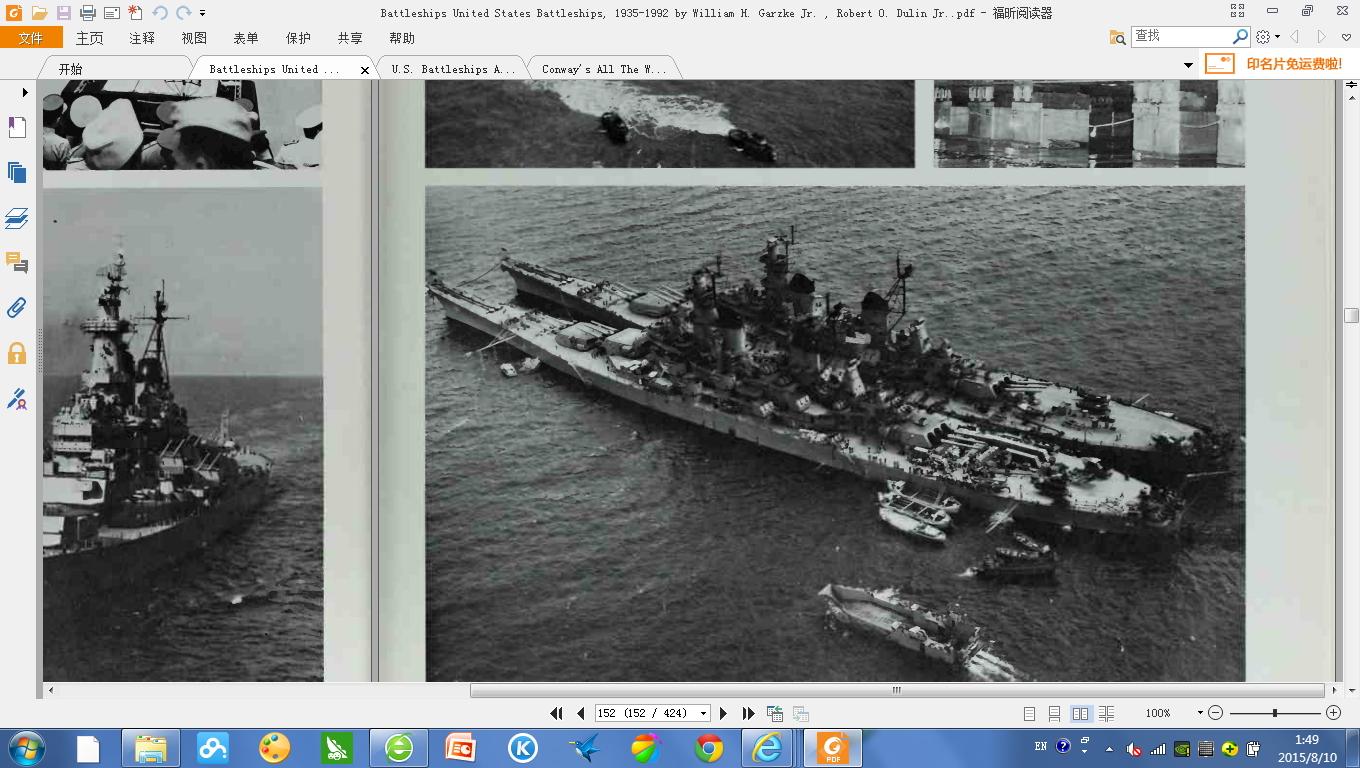Screen dimensions: 1360x768
Task: Select single page view mode
Action: pos(1029,713)
